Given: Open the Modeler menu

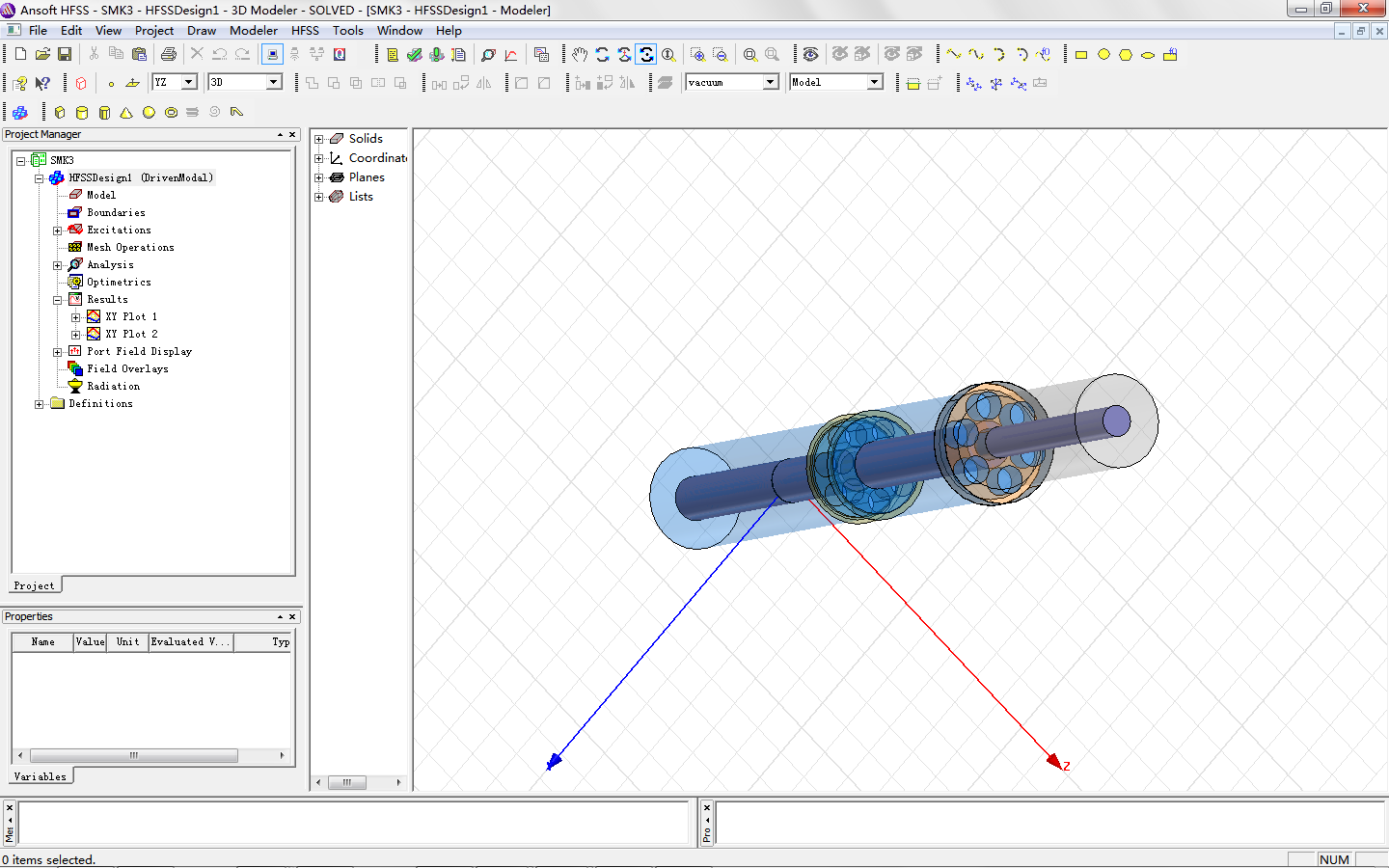Looking at the screenshot, I should [254, 31].
